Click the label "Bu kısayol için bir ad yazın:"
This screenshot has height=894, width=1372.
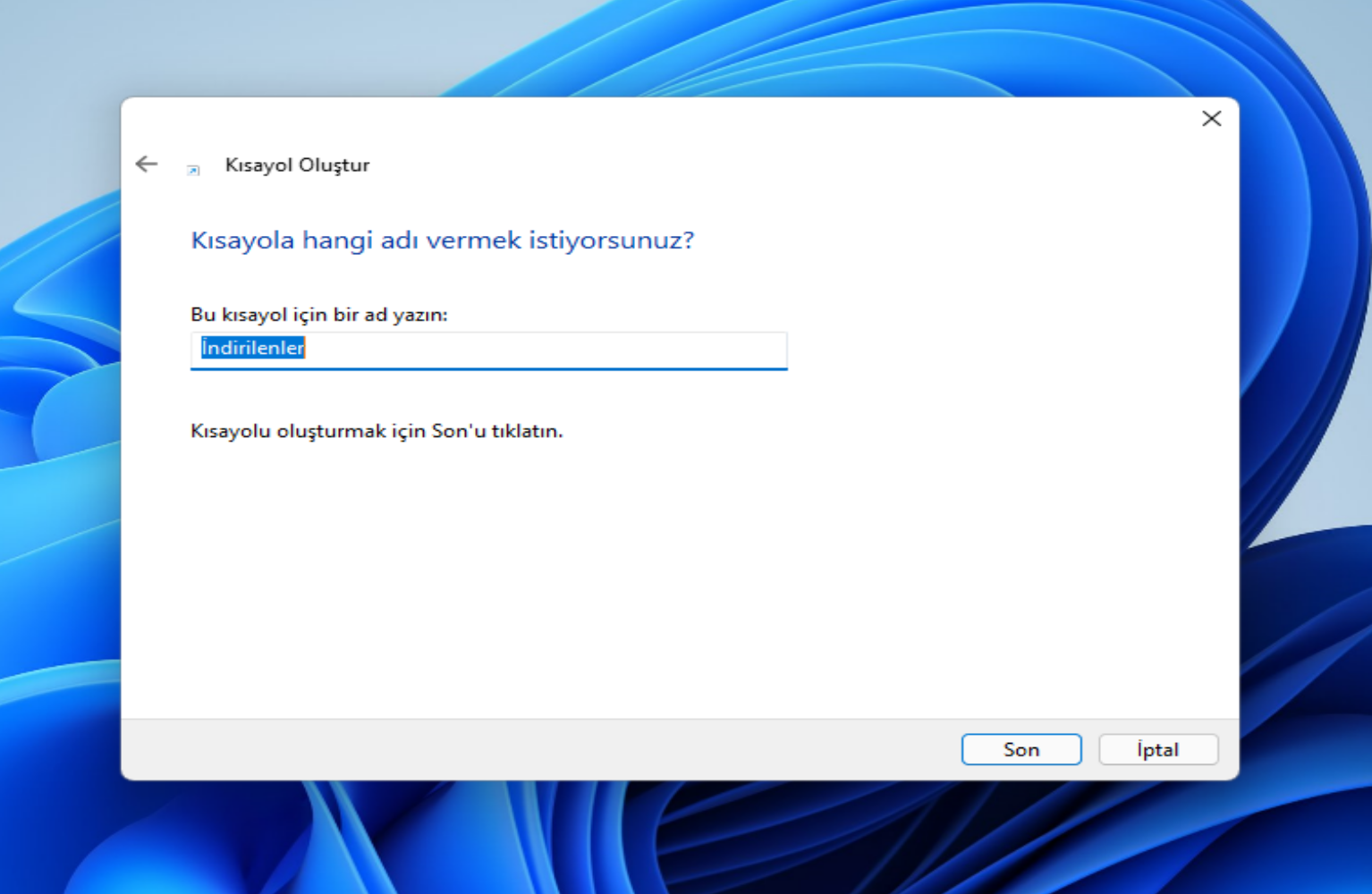[x=319, y=315]
